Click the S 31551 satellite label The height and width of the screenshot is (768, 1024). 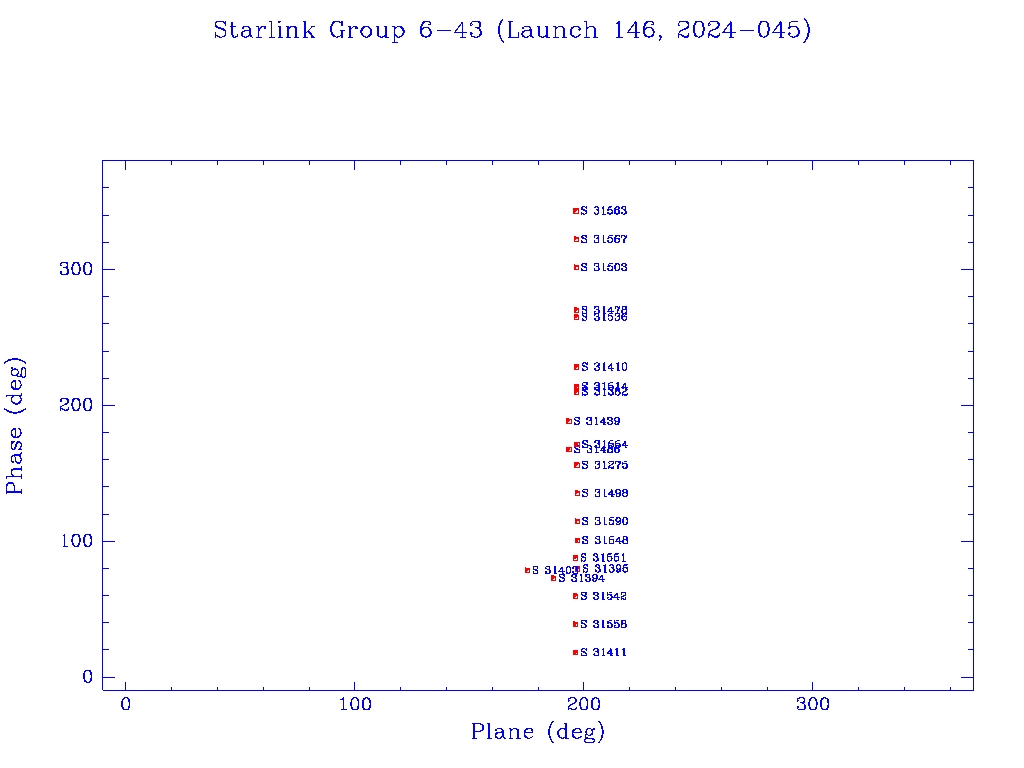pos(603,558)
